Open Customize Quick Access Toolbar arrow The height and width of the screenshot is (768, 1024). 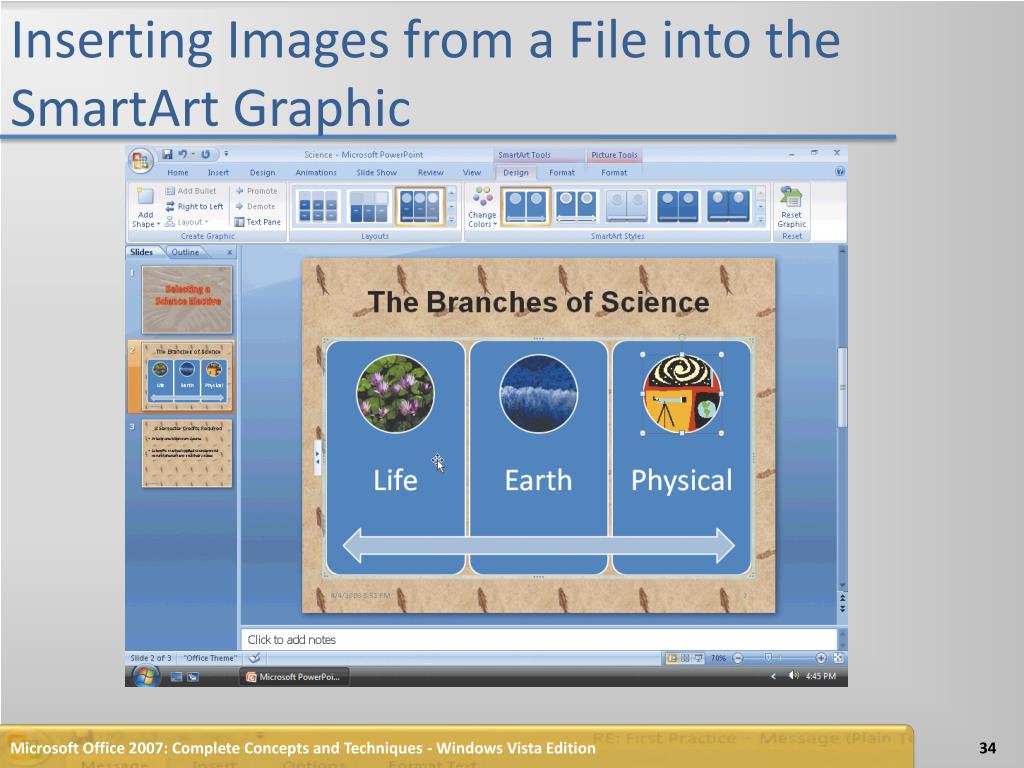[226, 154]
